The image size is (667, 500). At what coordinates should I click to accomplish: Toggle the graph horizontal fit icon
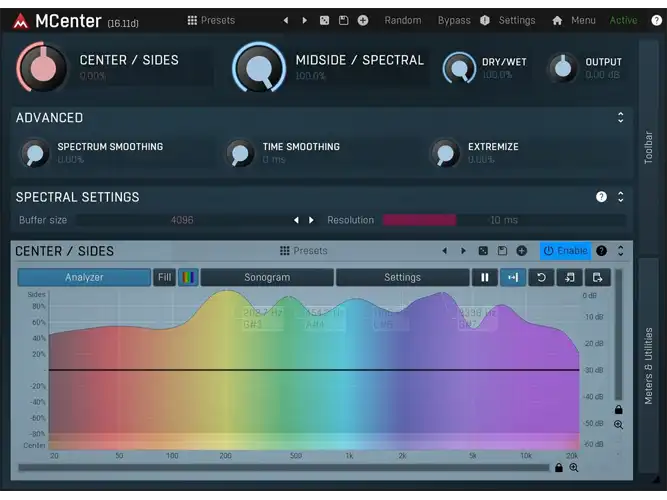click(x=513, y=277)
